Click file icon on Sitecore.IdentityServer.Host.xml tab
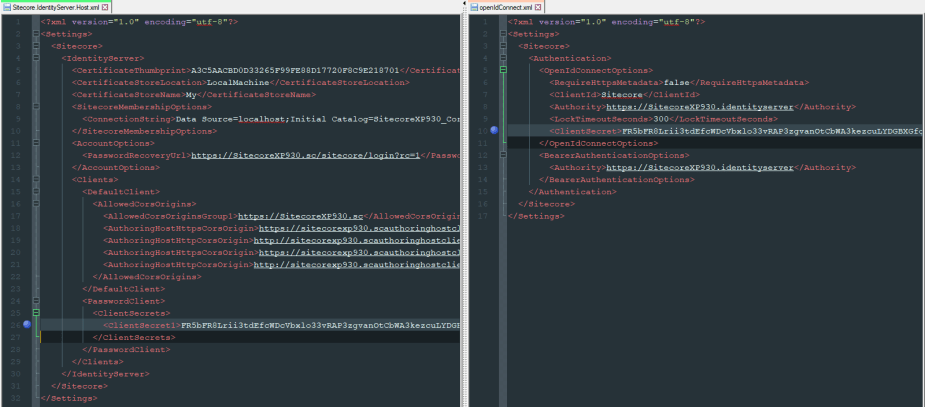This screenshot has height=407, width=925. [x=5, y=7]
